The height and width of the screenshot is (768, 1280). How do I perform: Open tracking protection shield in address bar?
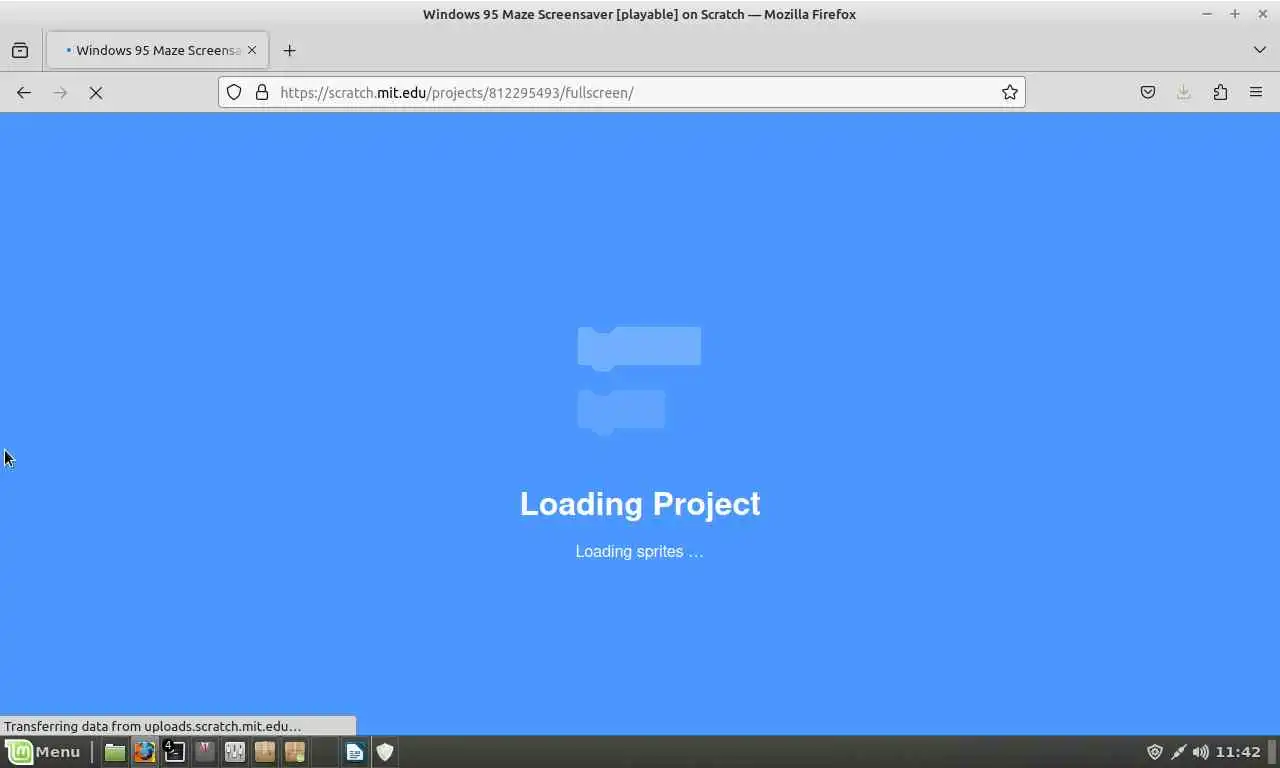tap(234, 92)
